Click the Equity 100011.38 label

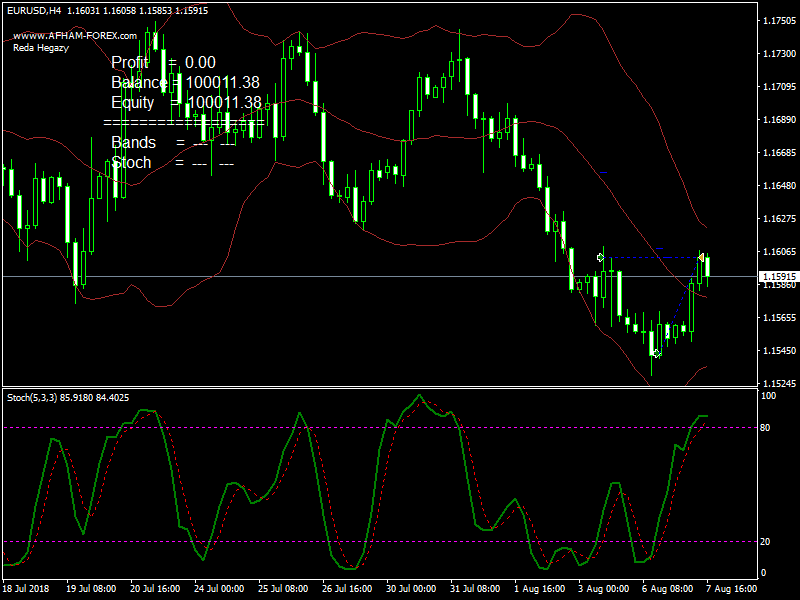(186, 103)
